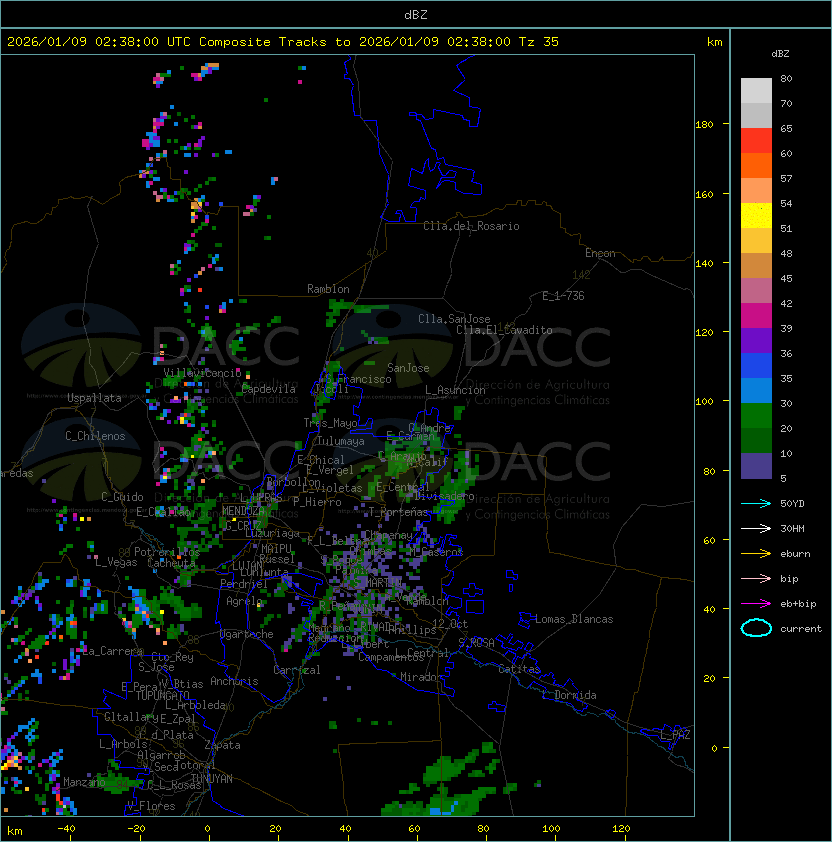Image resolution: width=832 pixels, height=842 pixels.
Task: Click the 'La_Carrera' map label
Action: [112, 651]
